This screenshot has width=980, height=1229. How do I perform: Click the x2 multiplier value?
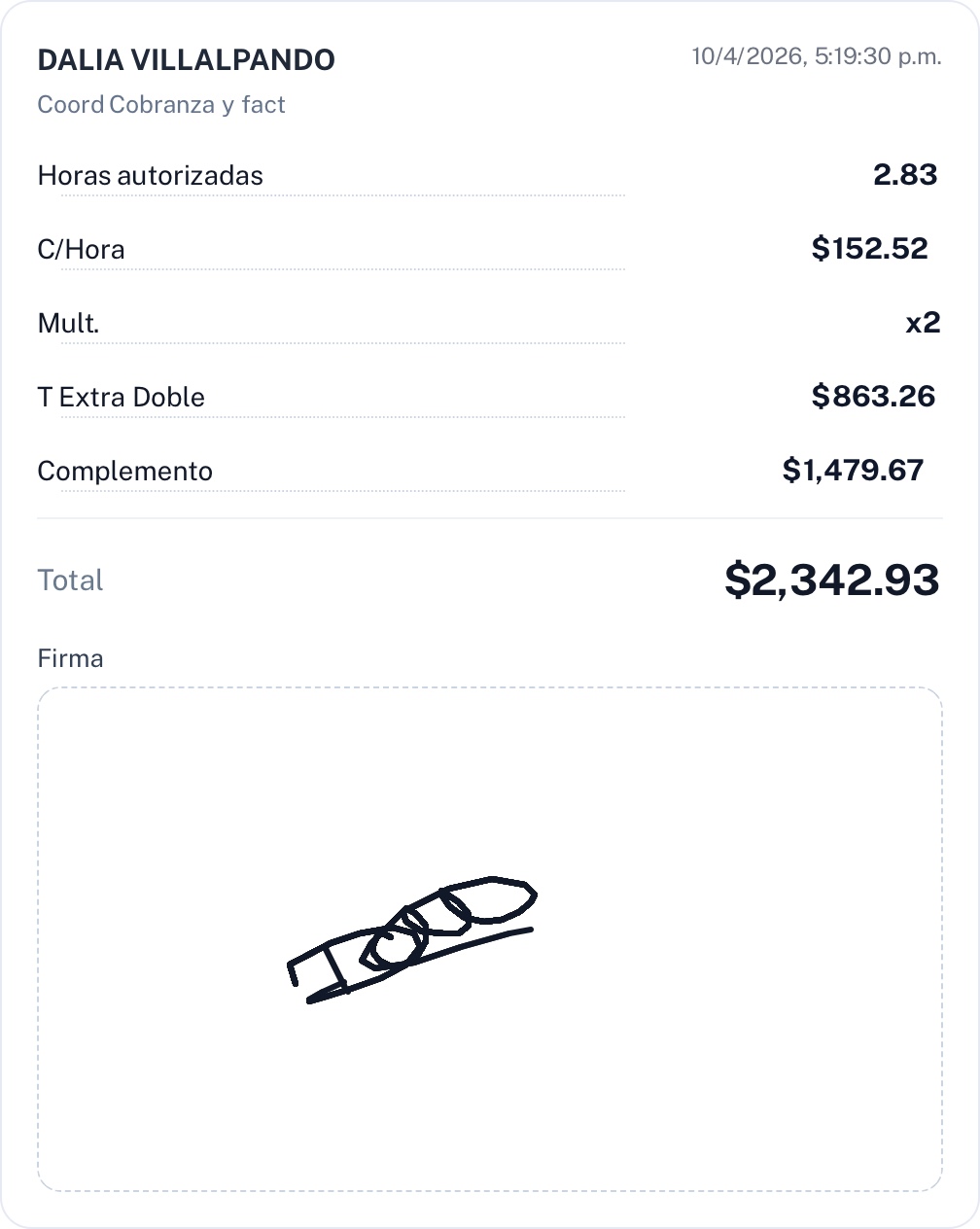(923, 323)
